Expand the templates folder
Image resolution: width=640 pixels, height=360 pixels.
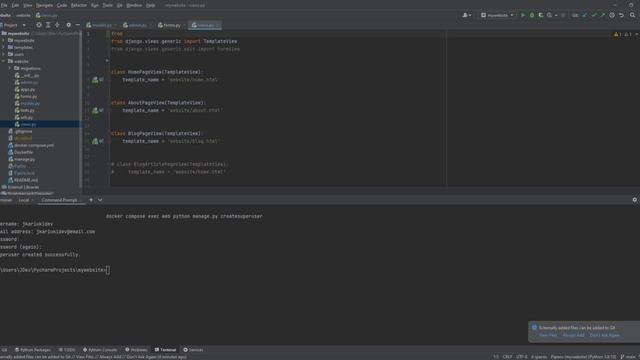tap(4, 47)
